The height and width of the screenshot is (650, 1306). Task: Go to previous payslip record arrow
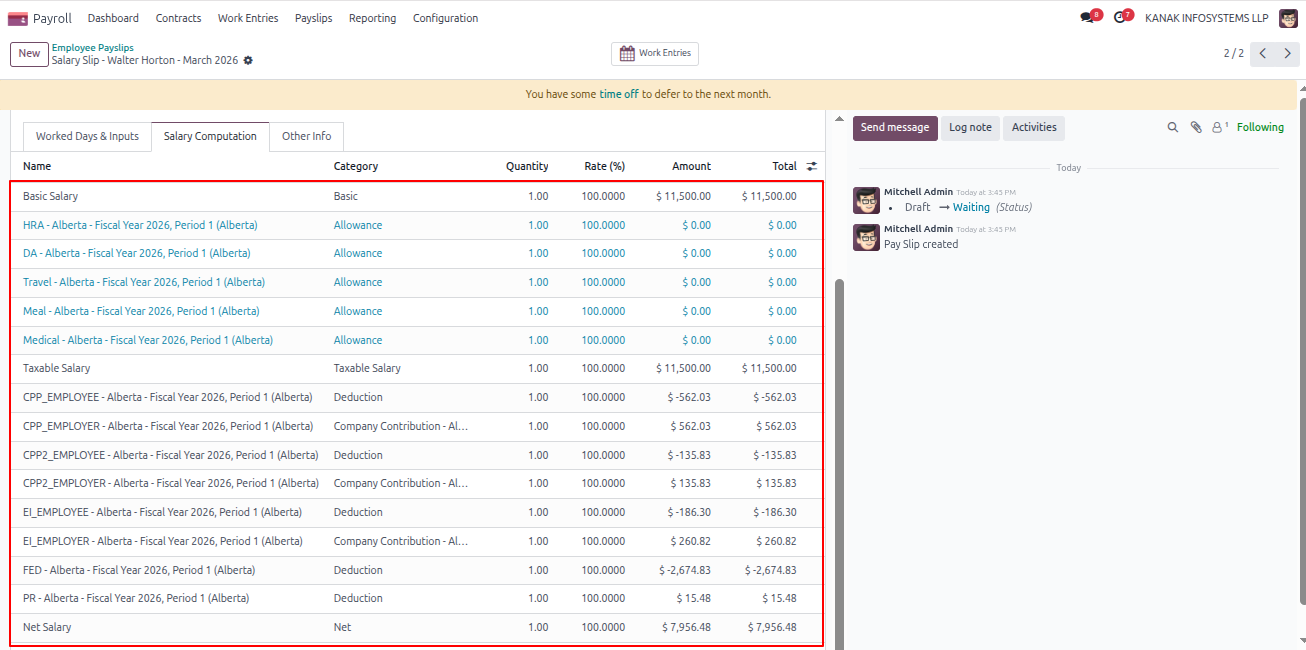click(x=1263, y=53)
